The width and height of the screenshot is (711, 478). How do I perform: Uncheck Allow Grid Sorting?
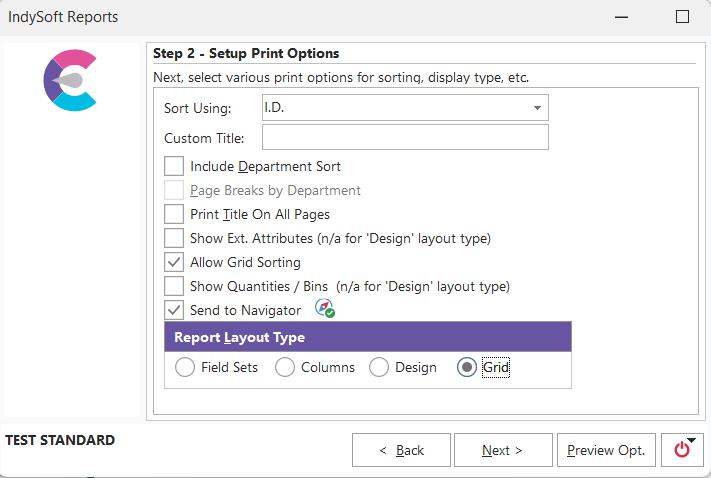tap(174, 262)
